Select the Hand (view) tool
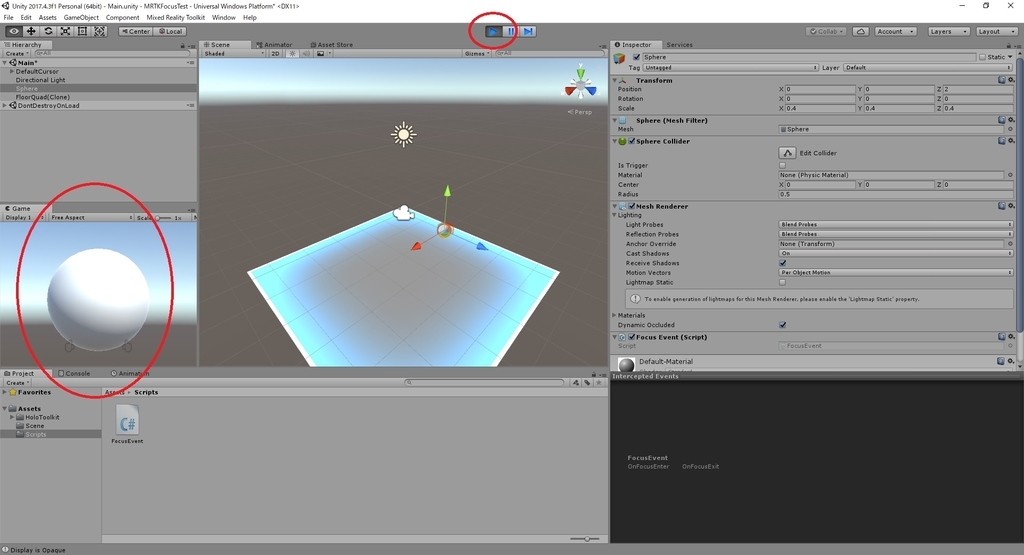The width and height of the screenshot is (1024, 555). point(14,31)
